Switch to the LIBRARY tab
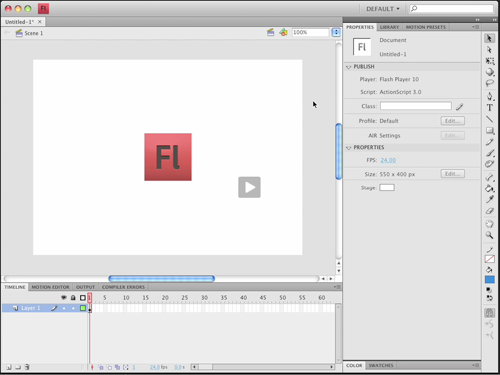500x375 pixels. (x=389, y=27)
